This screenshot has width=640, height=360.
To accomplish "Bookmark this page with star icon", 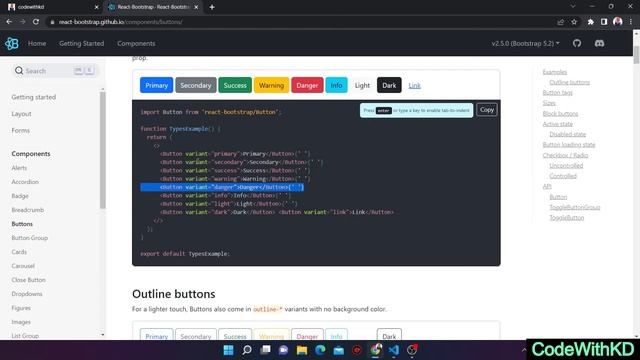I will pyautogui.click(x=574, y=22).
